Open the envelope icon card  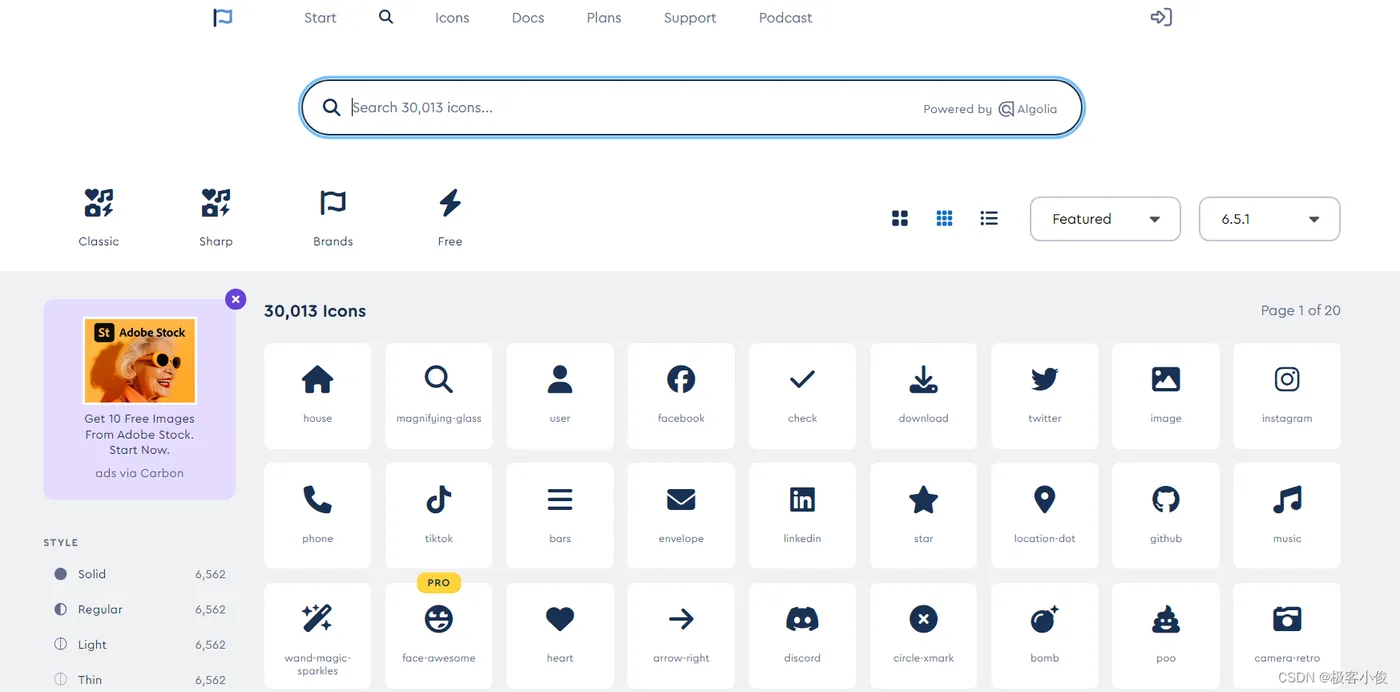[x=681, y=516]
